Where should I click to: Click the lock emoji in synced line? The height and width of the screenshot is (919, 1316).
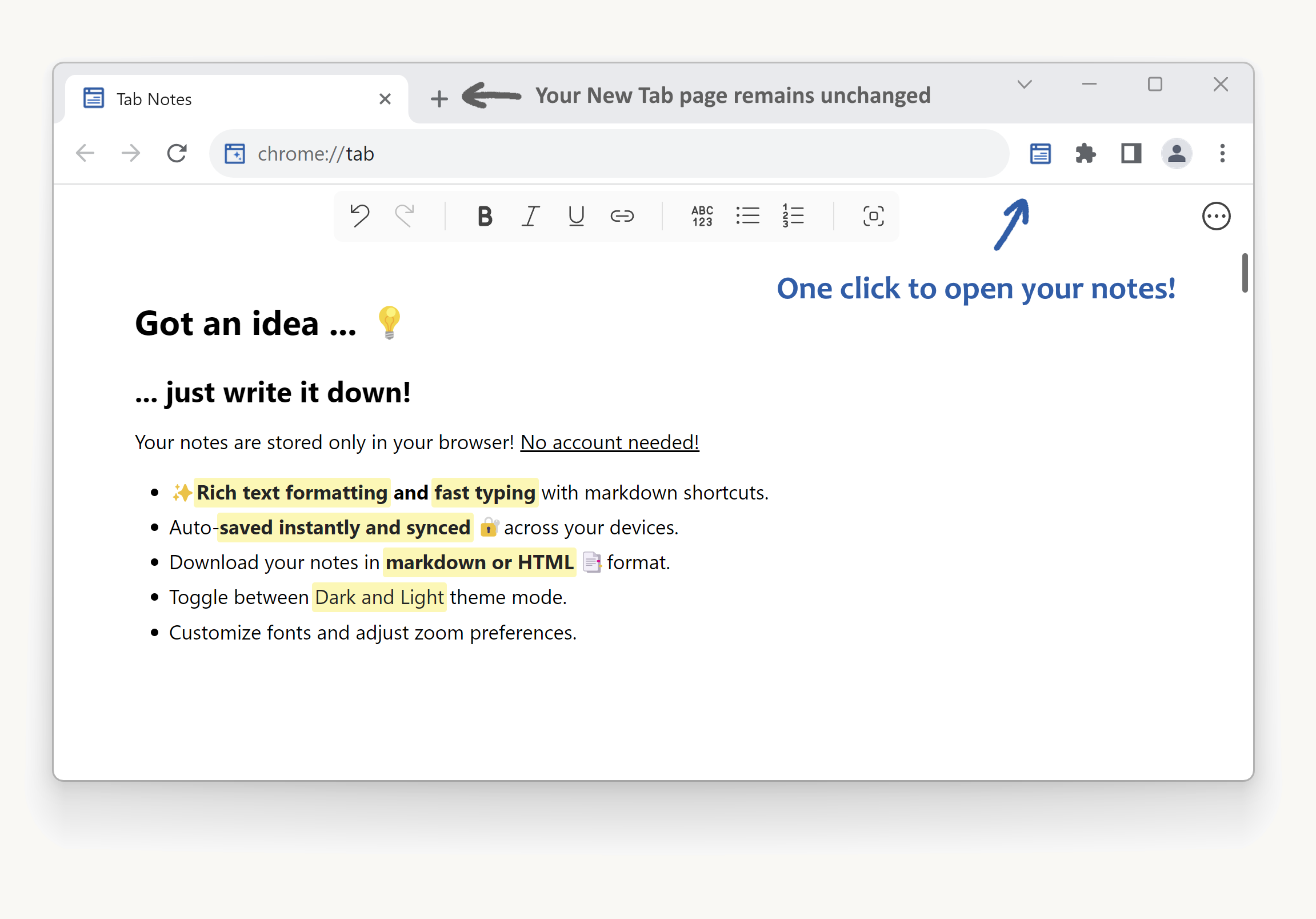tap(489, 528)
